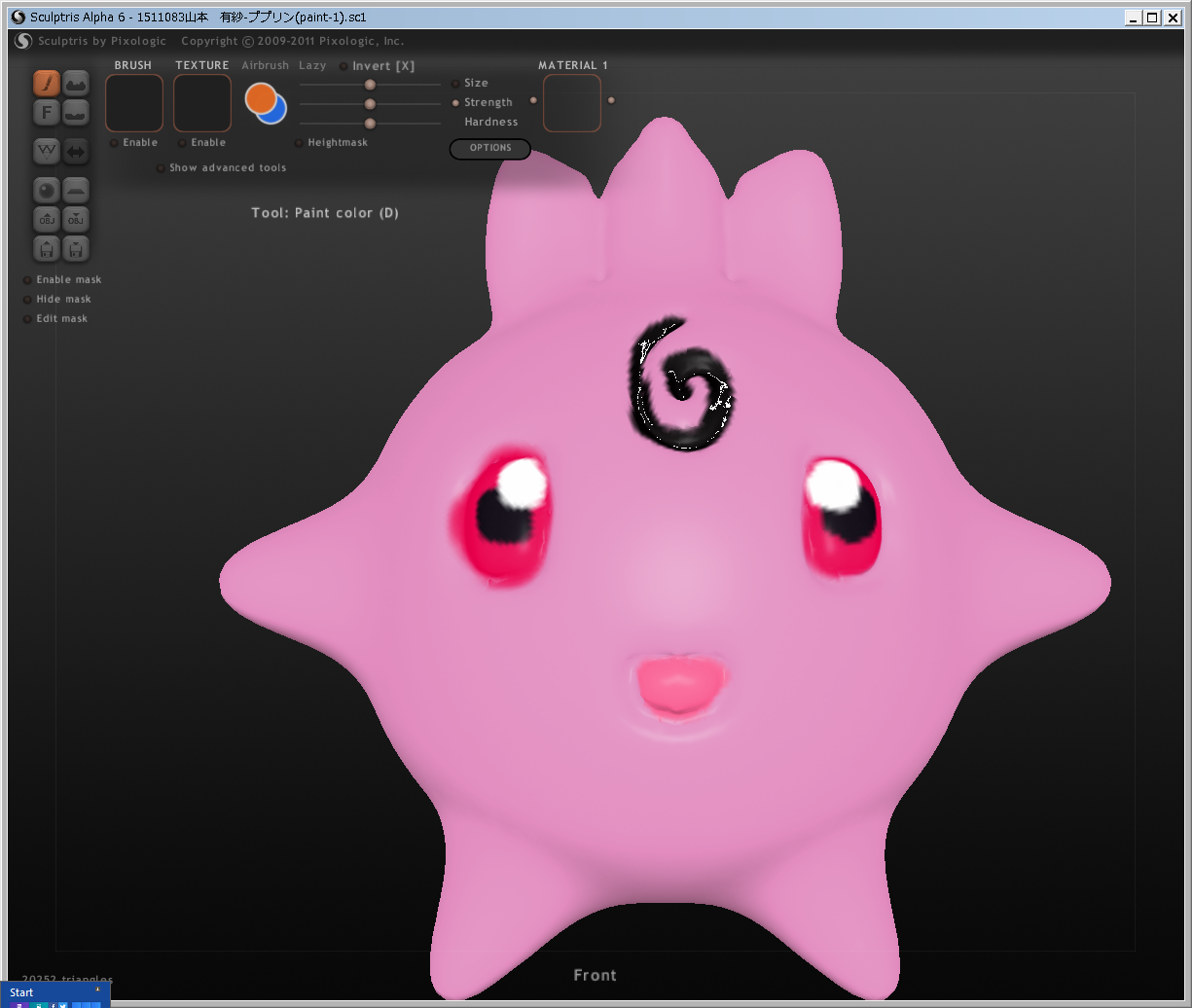Click the flat plane icon in the tool panel
The image size is (1192, 1008).
[76, 190]
